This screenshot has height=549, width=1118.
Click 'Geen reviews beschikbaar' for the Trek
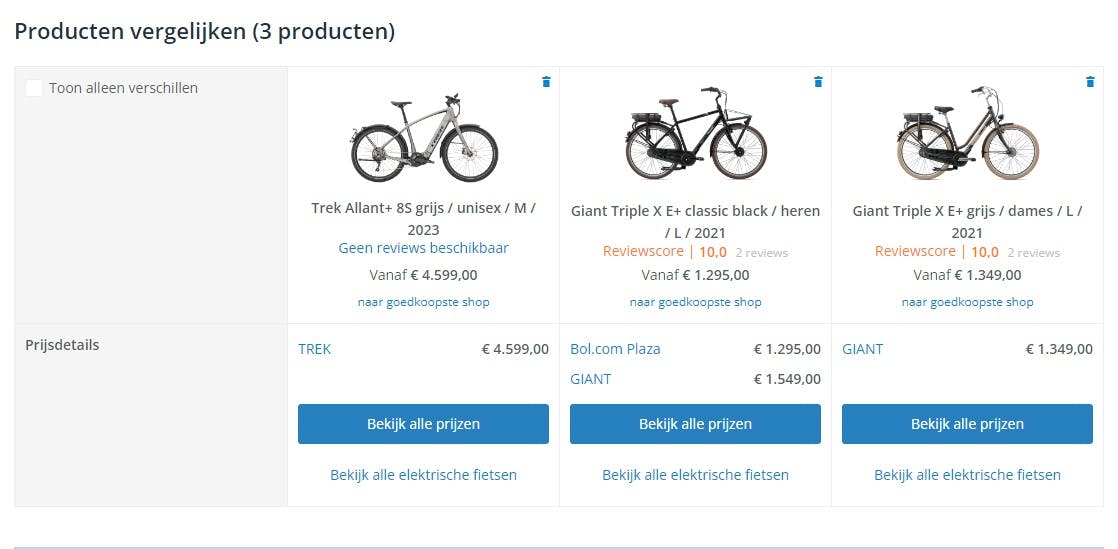pyautogui.click(x=424, y=248)
